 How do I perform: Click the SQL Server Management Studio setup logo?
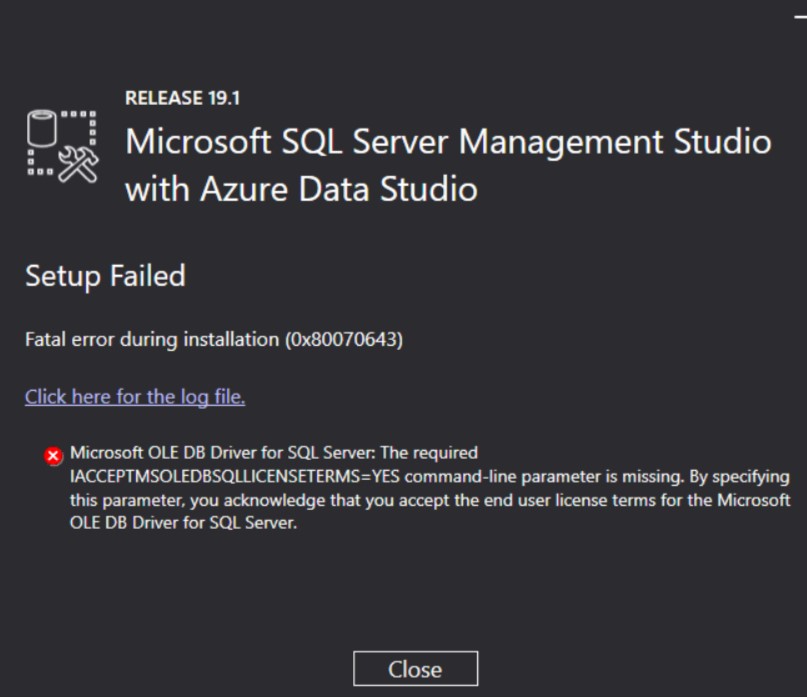[61, 146]
